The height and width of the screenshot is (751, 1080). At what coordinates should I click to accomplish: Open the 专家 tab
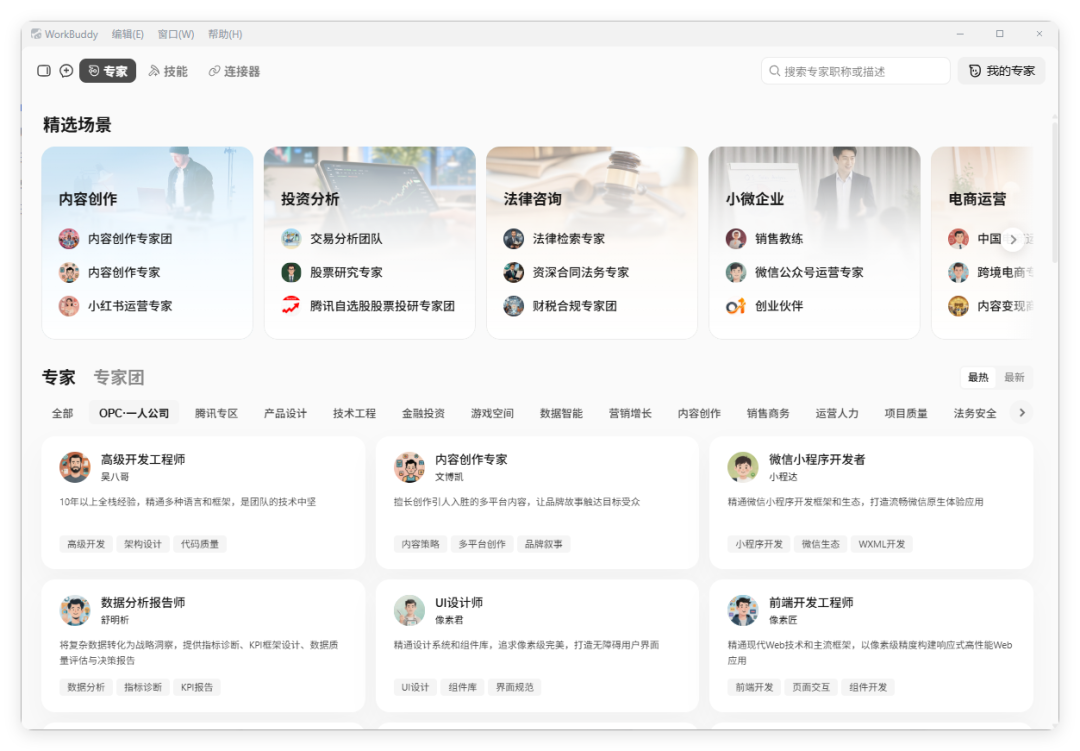tap(107, 71)
